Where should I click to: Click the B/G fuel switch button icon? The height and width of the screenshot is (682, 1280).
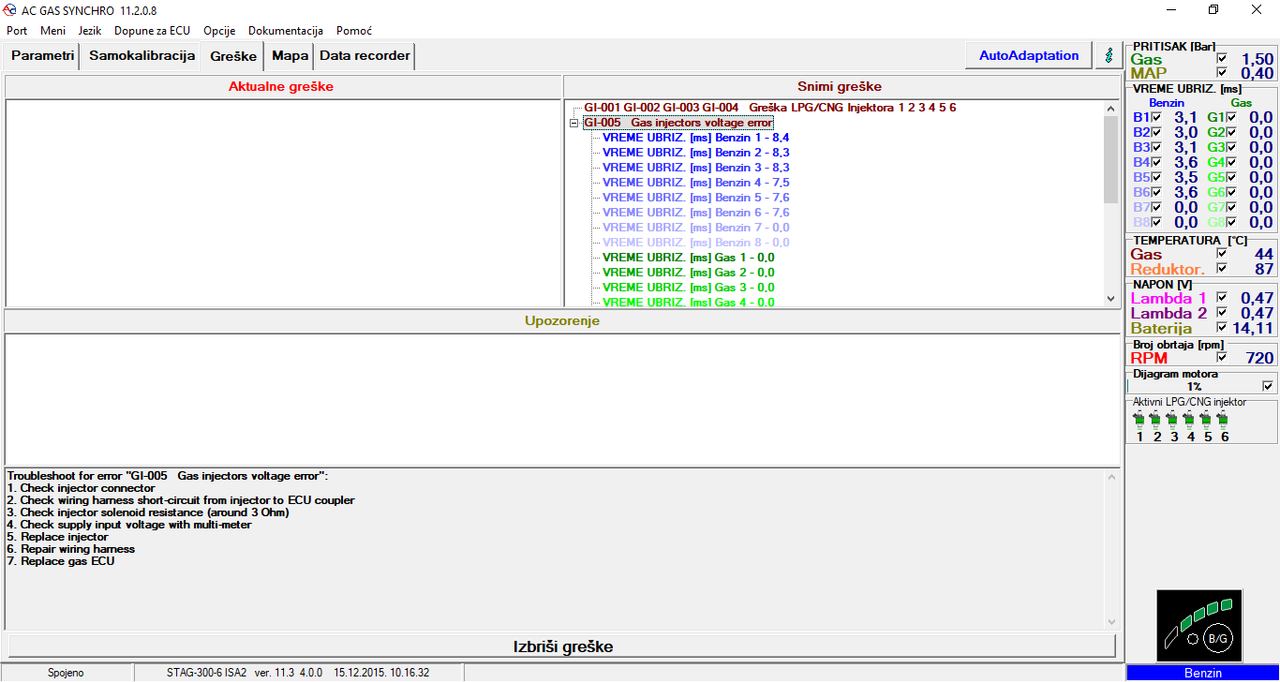pyautogui.click(x=1199, y=625)
